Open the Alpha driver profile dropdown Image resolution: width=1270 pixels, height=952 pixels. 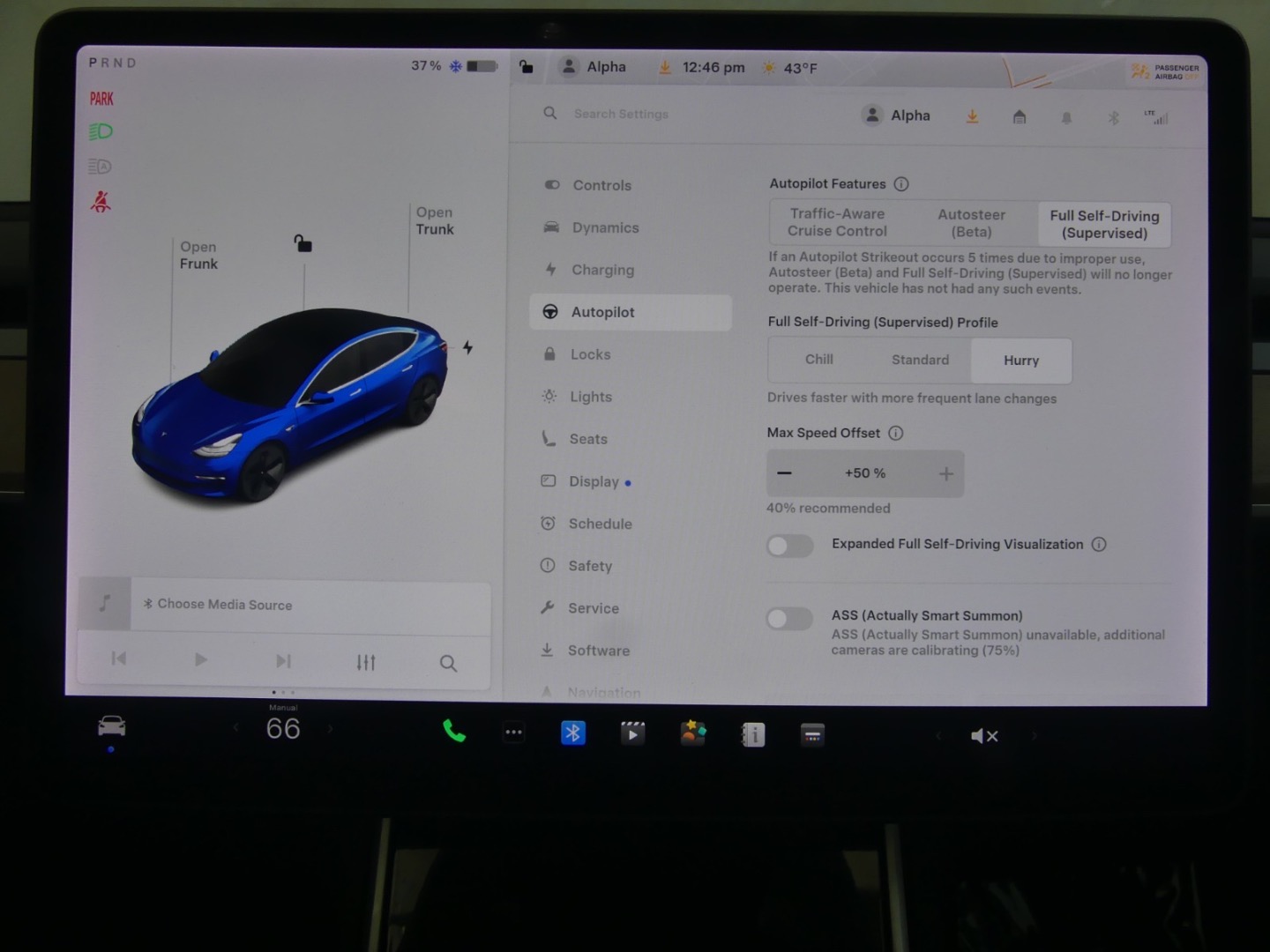(x=896, y=115)
